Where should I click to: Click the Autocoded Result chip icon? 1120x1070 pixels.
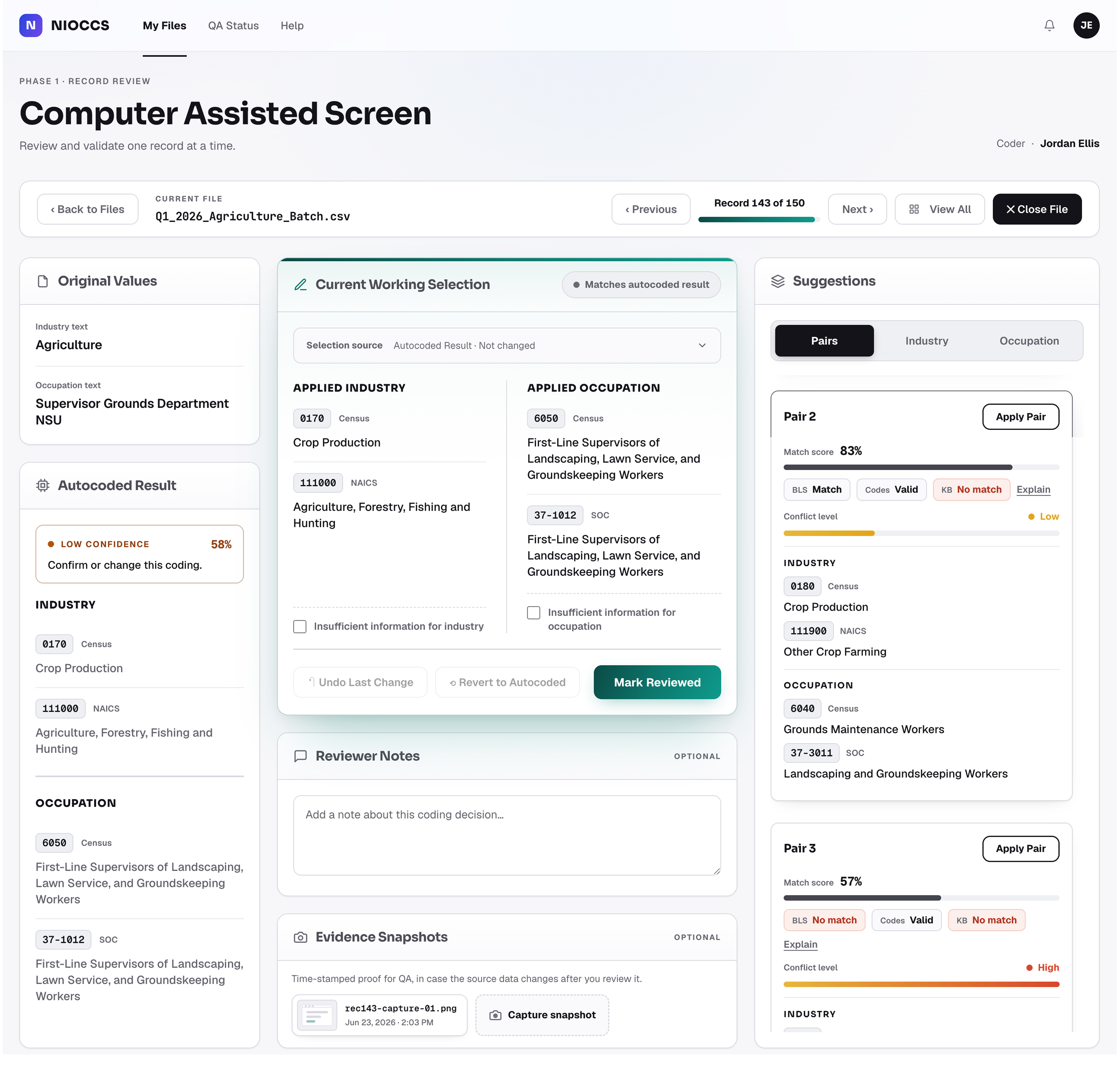(x=43, y=485)
